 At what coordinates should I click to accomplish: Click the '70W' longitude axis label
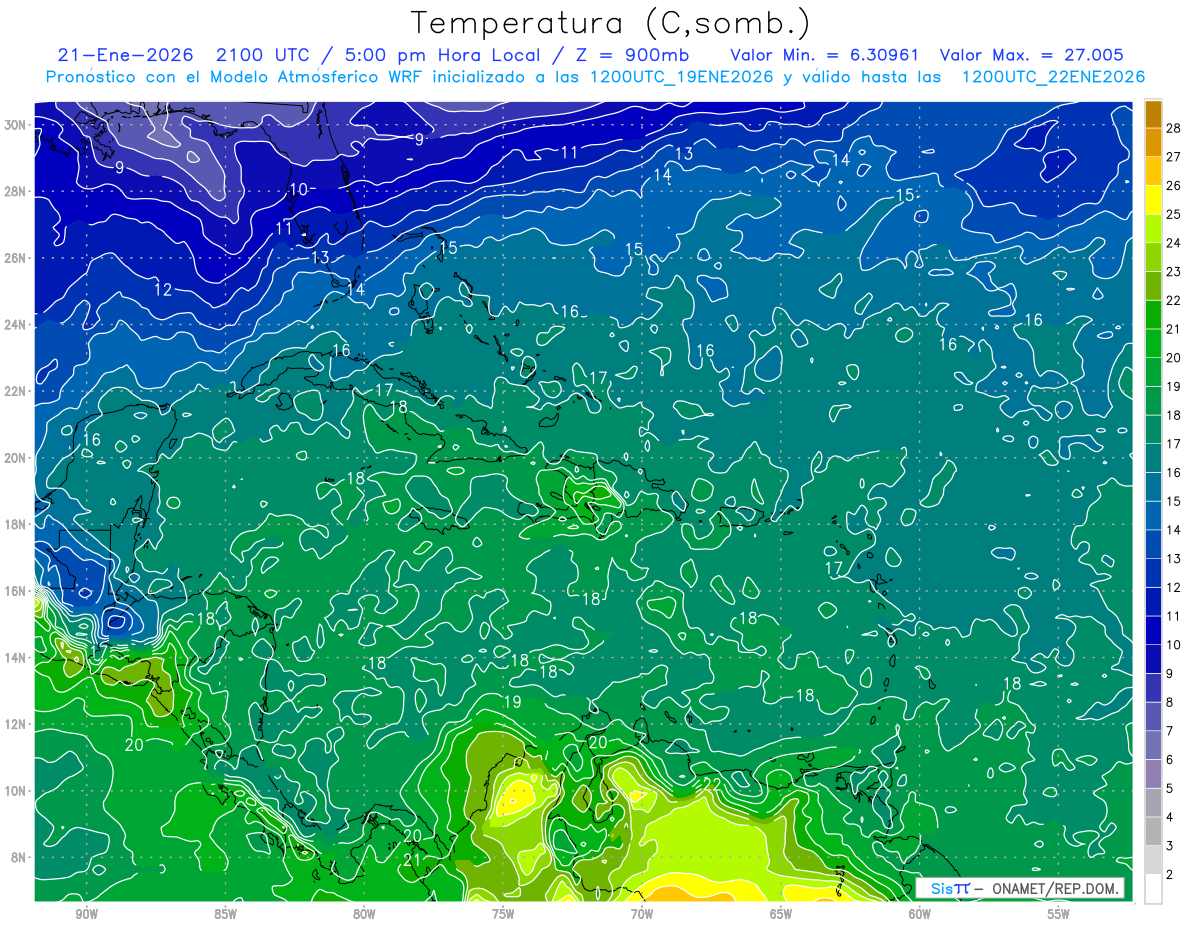pyautogui.click(x=642, y=913)
